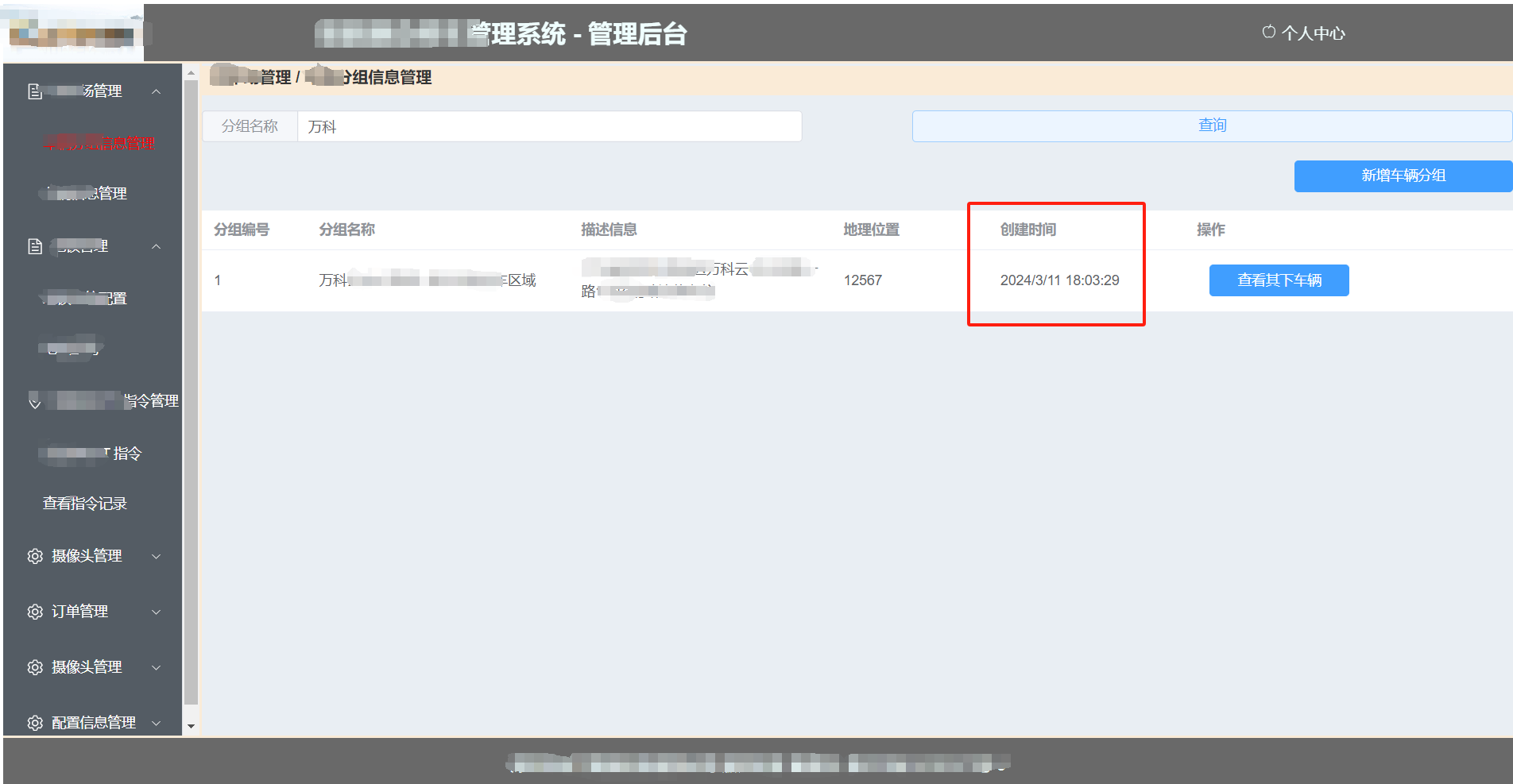
Task: Click the gear icon beside 订单管理
Action: [x=34, y=612]
